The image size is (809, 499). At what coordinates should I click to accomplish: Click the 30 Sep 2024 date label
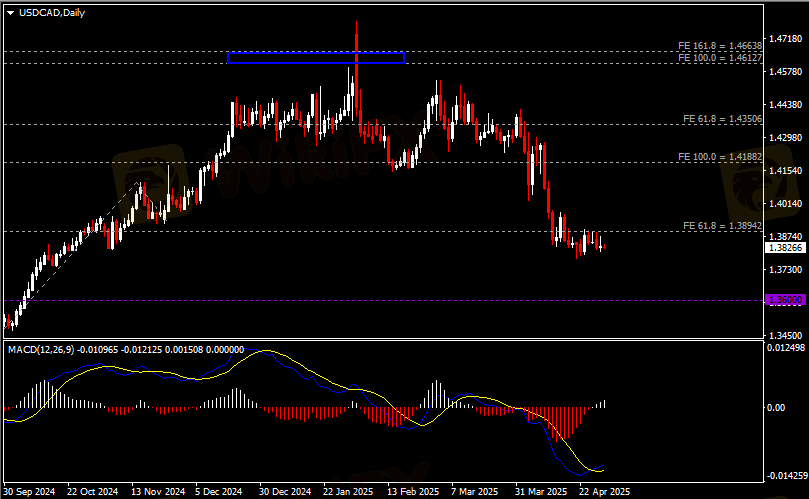coord(28,492)
